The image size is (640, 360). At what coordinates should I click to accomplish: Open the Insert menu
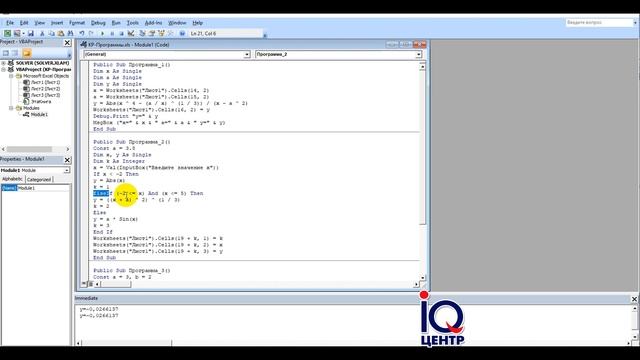click(x=57, y=23)
